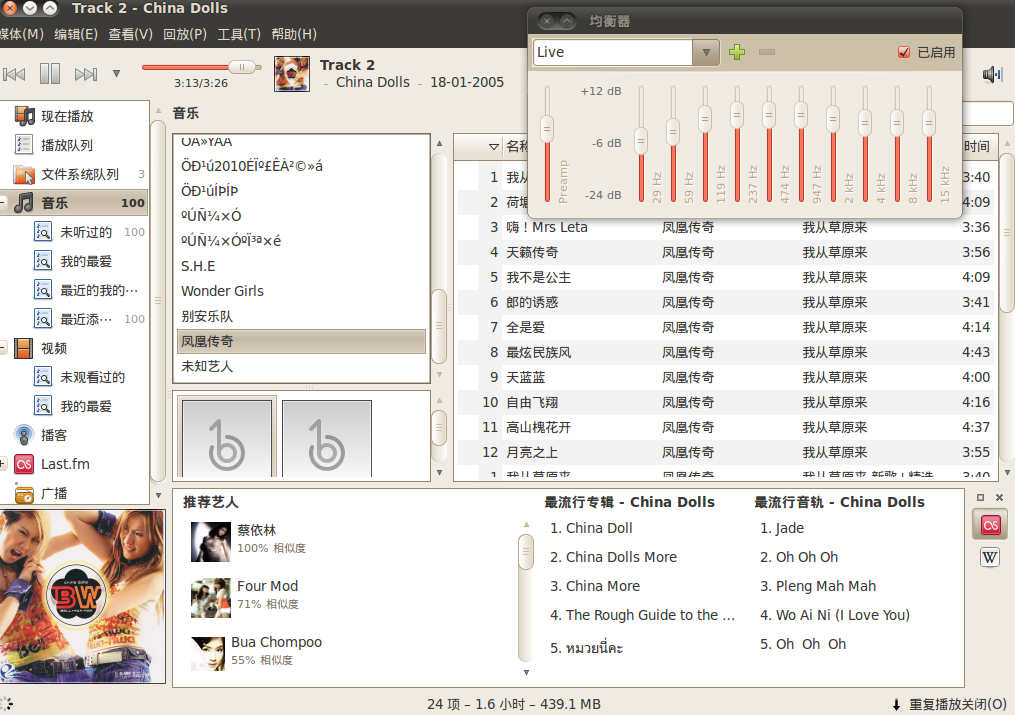Select artist S.H.E in list

click(301, 266)
